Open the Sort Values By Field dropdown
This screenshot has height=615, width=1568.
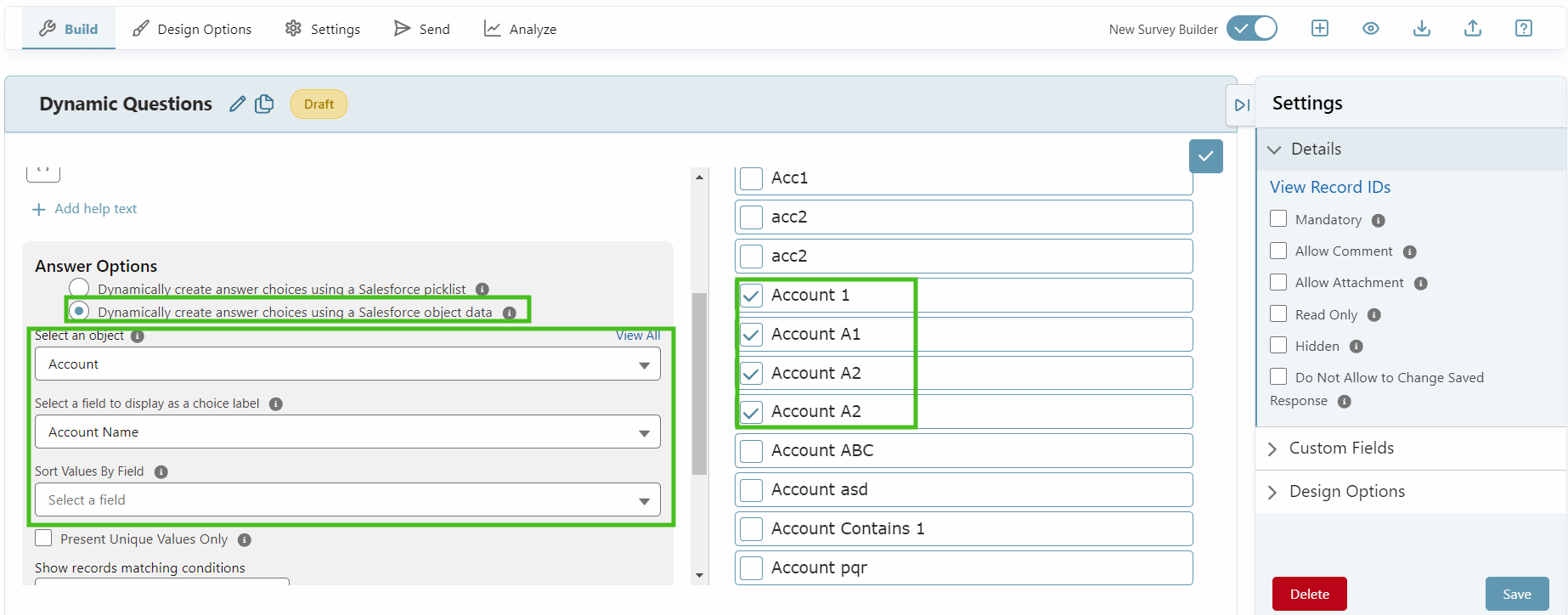[x=347, y=499]
